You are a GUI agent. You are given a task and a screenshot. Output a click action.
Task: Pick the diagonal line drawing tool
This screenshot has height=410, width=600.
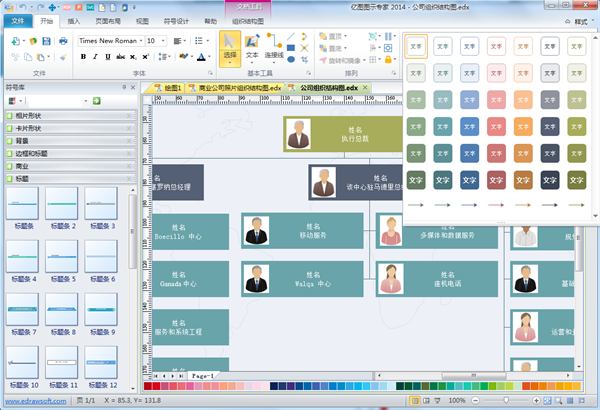(291, 37)
